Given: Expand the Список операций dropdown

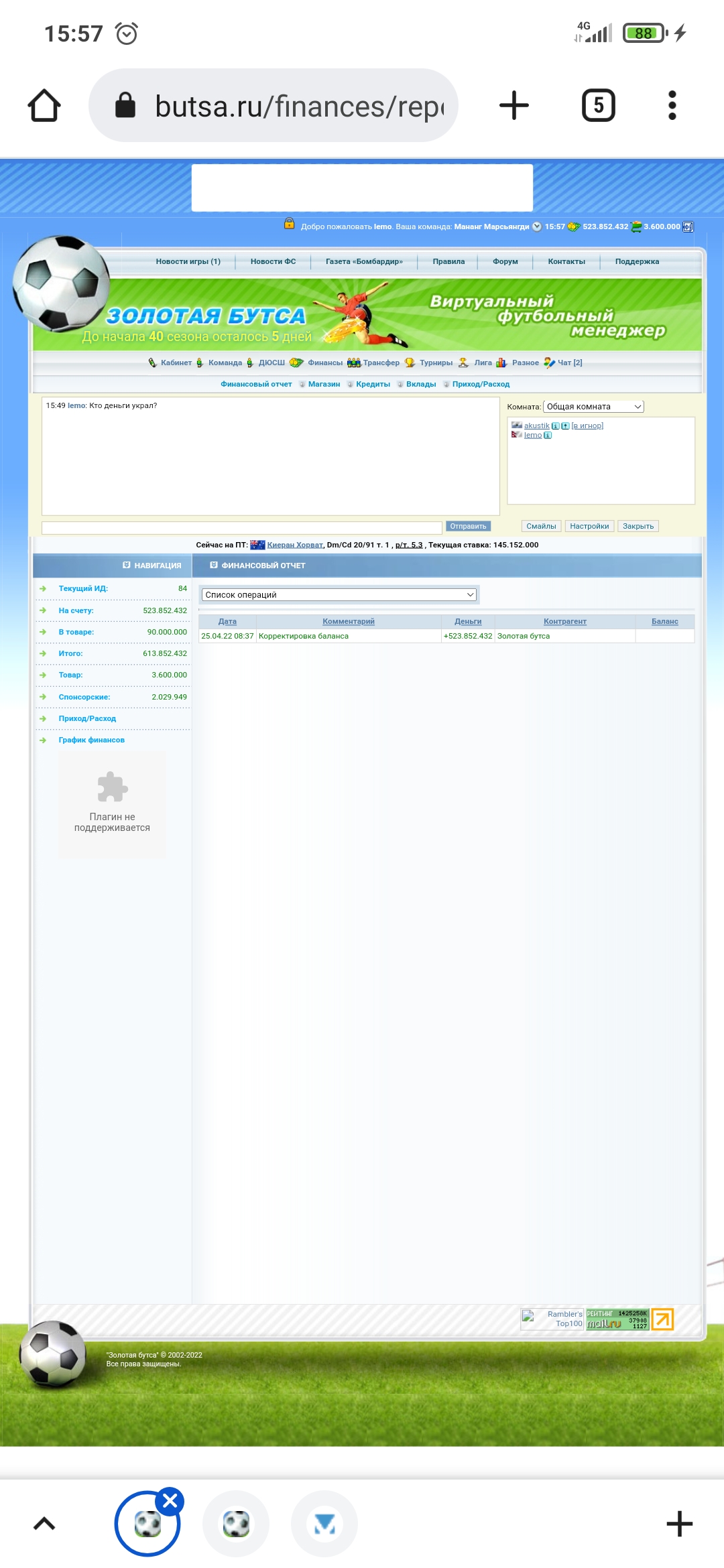Looking at the screenshot, I should (x=339, y=595).
